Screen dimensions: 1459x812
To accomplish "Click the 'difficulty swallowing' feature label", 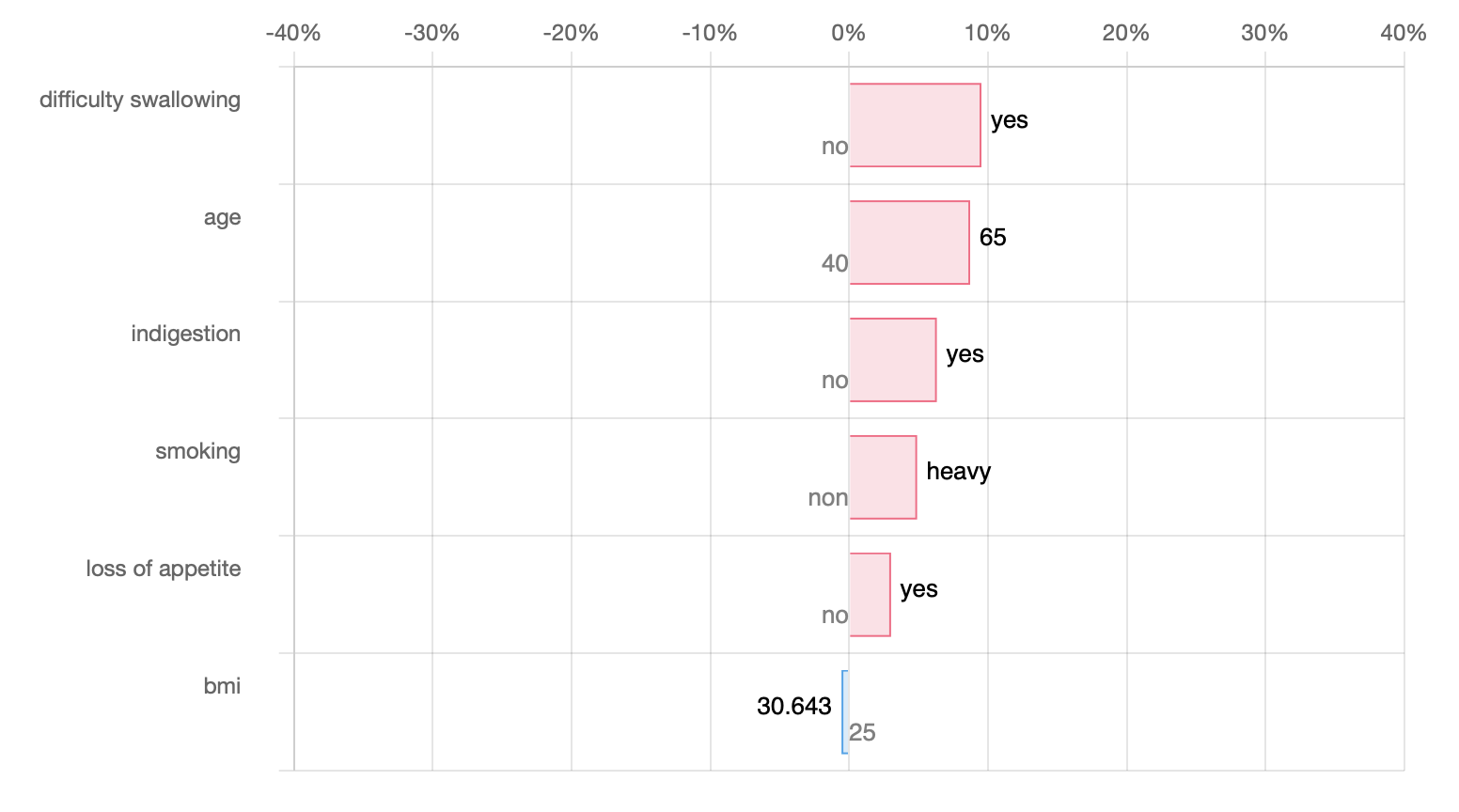I will pos(140,100).
